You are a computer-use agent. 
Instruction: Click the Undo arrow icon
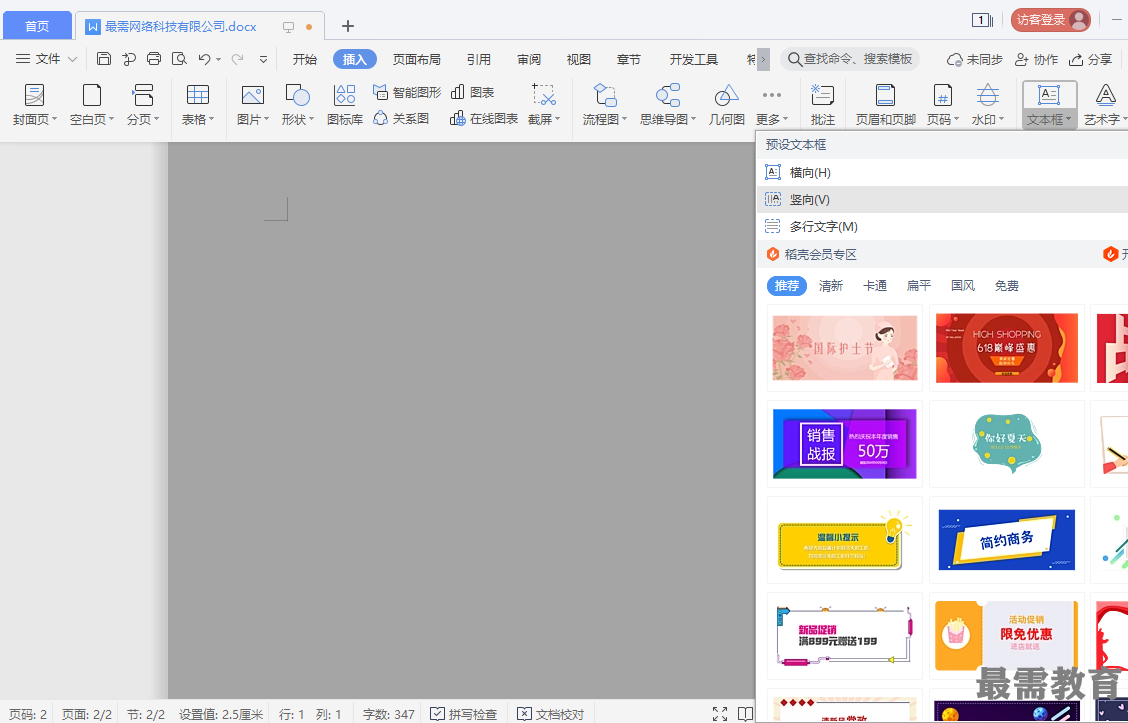(204, 59)
